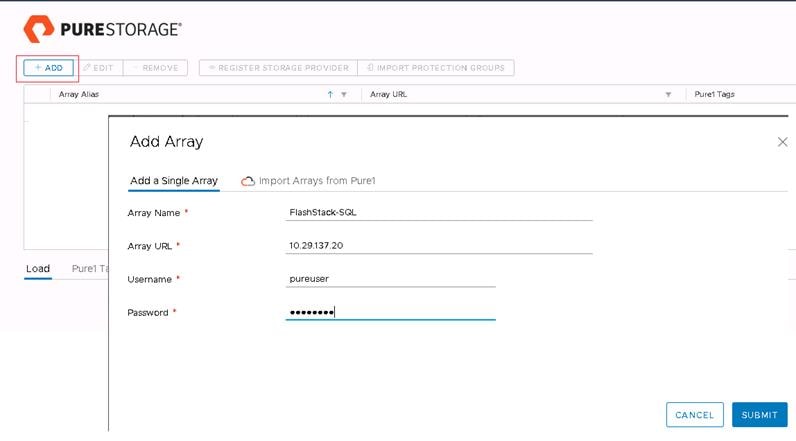Click the Array URL input field
The image size is (796, 441).
tap(439, 245)
